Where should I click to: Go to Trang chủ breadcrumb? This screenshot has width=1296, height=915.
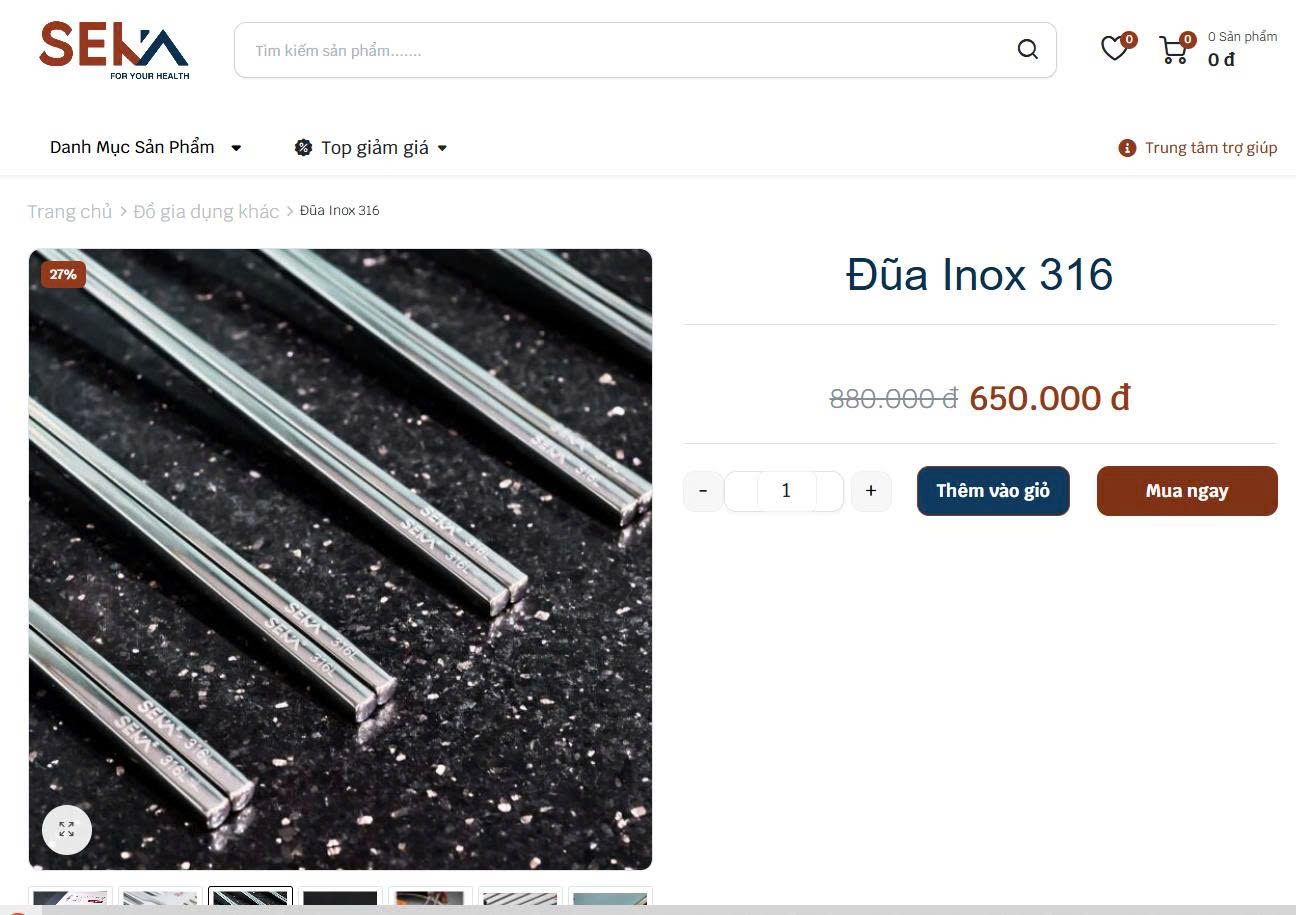pyautogui.click(x=70, y=211)
